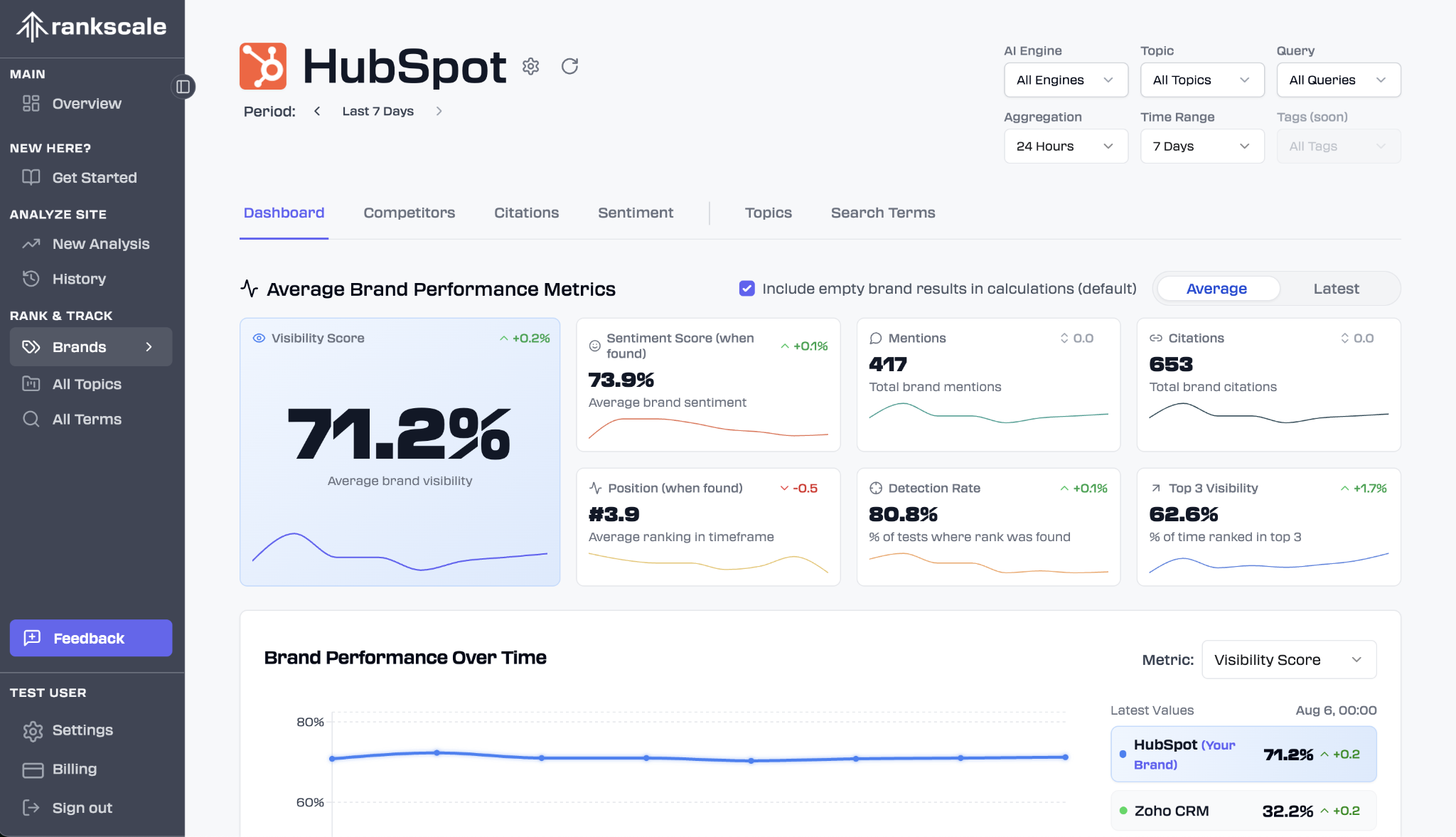
Task: Click the Feedback button
Action: [90, 638]
